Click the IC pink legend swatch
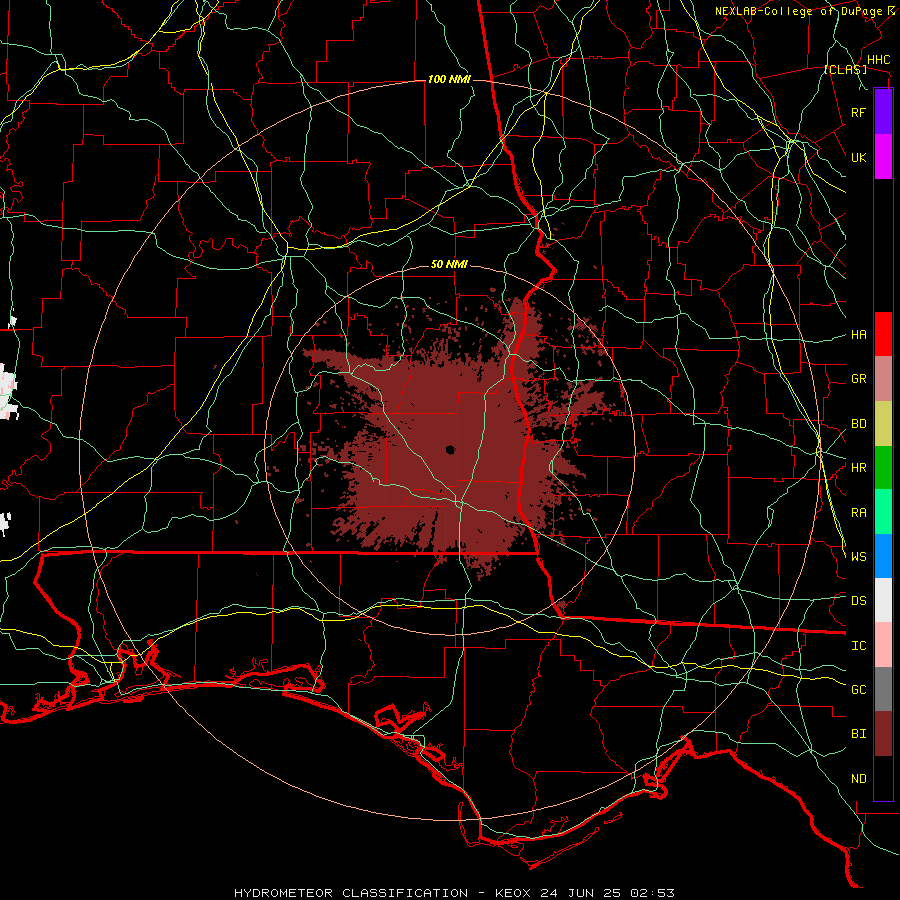This screenshot has height=900, width=900. 883,645
